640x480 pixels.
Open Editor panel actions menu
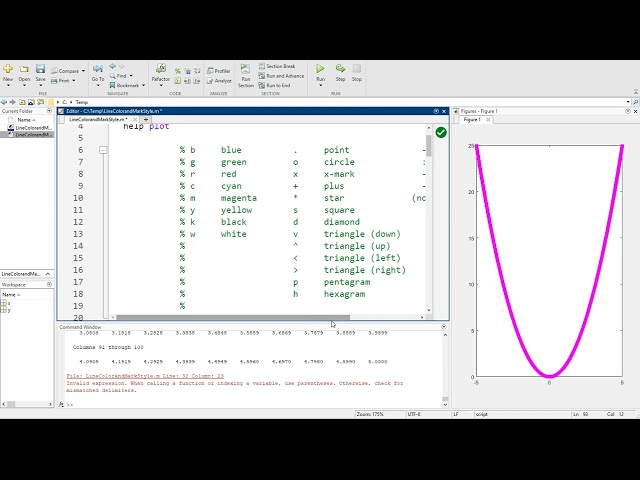point(436,111)
